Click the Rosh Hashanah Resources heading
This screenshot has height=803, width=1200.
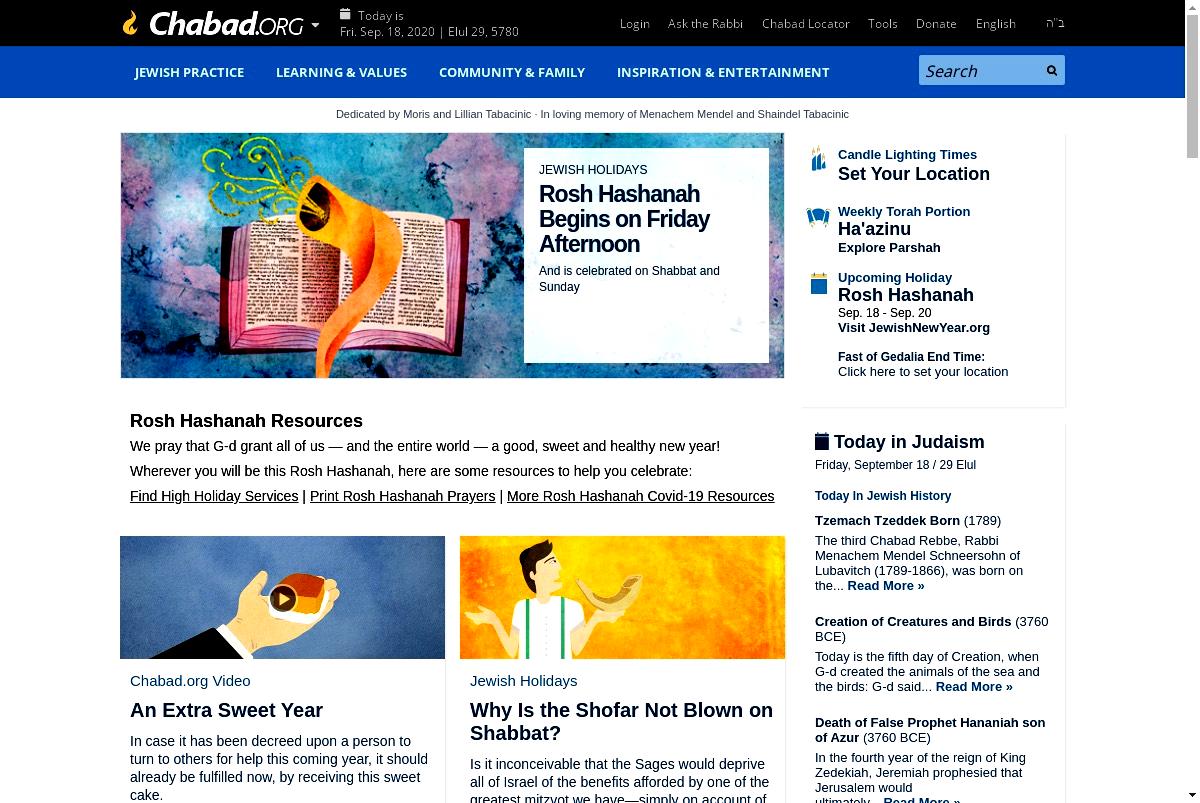point(246,421)
